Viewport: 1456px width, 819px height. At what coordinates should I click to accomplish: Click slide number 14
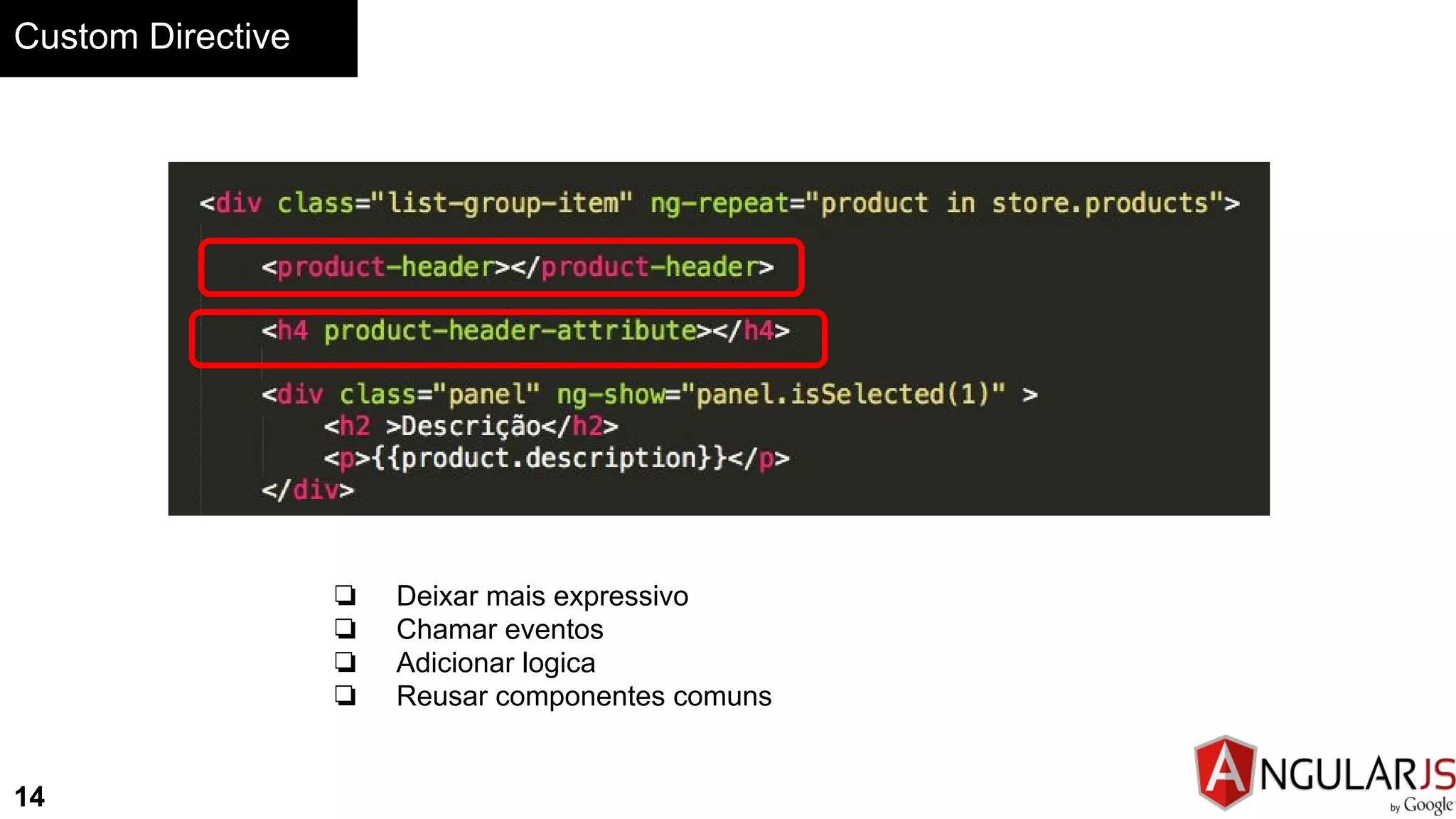coord(30,796)
